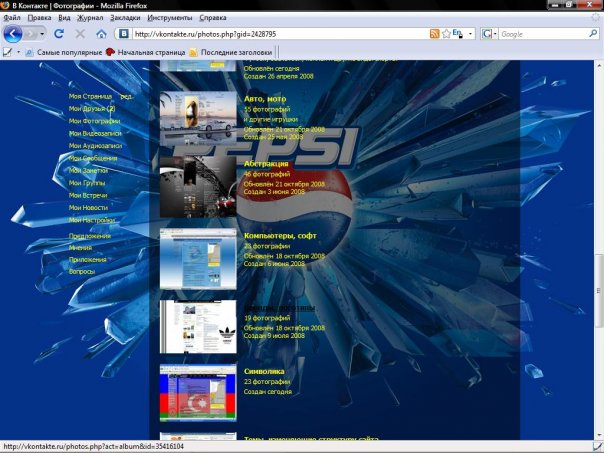Click the ред. edit link

coord(126,96)
